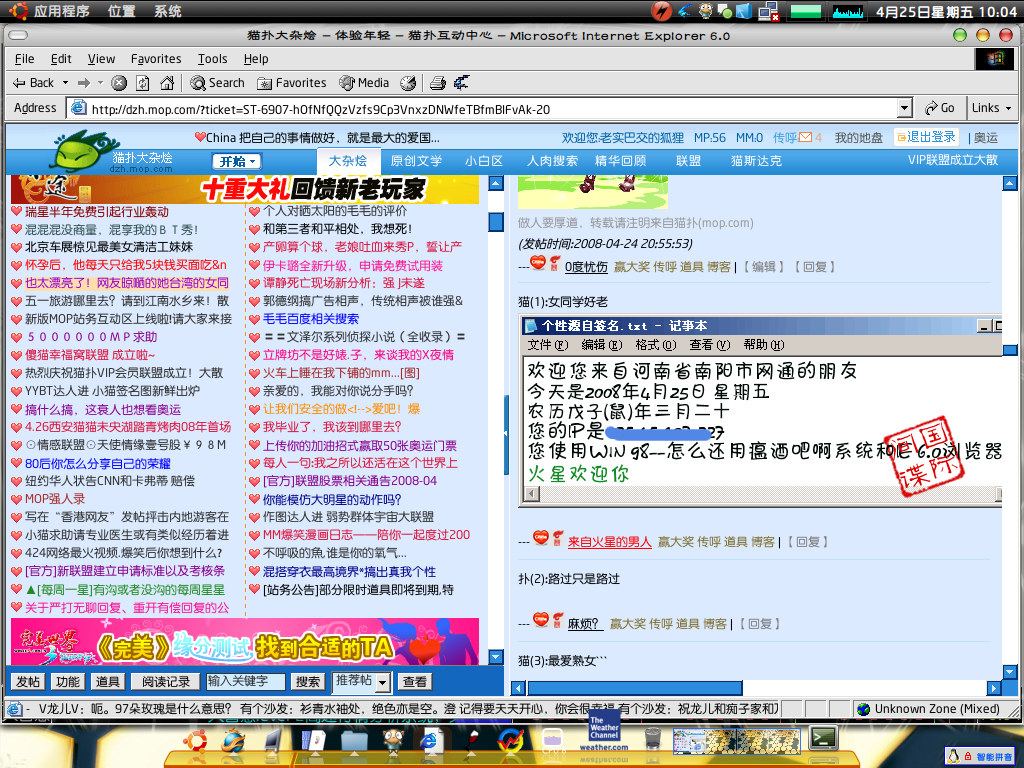Switch to the 大杂烩 tab
Image resolution: width=1024 pixels, height=768 pixels.
[347, 161]
